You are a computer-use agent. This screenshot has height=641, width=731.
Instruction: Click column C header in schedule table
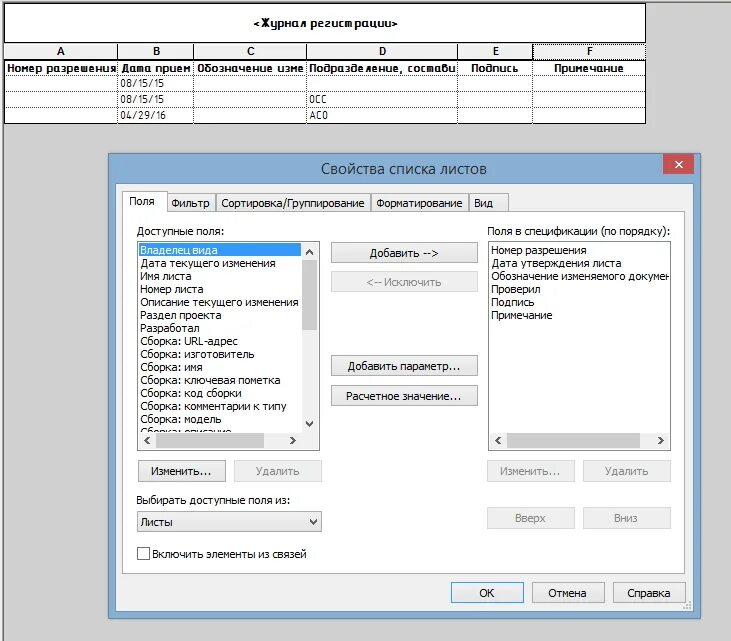tap(250, 51)
